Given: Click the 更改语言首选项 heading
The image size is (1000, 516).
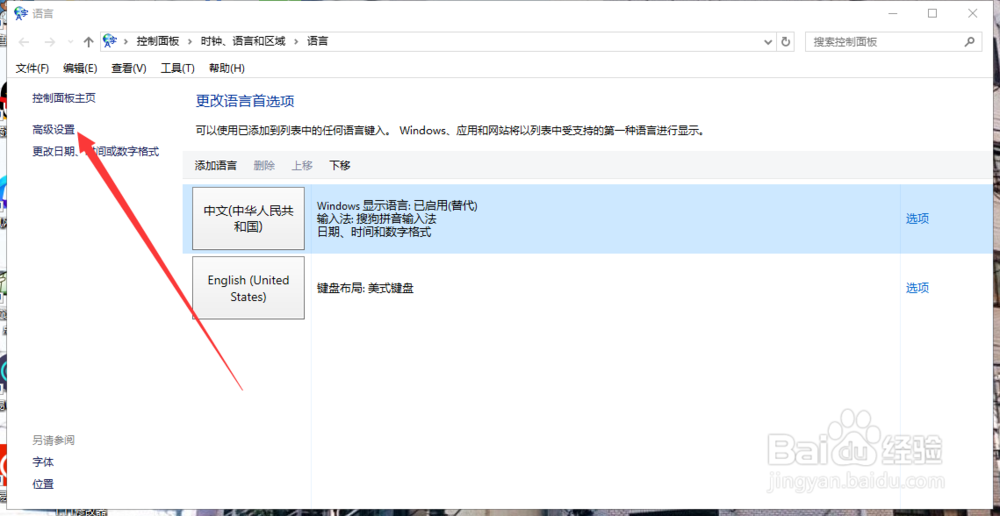Looking at the screenshot, I should [x=245, y=101].
